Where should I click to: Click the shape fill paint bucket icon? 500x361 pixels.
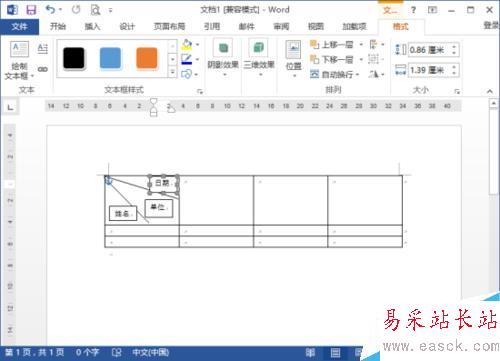point(187,45)
